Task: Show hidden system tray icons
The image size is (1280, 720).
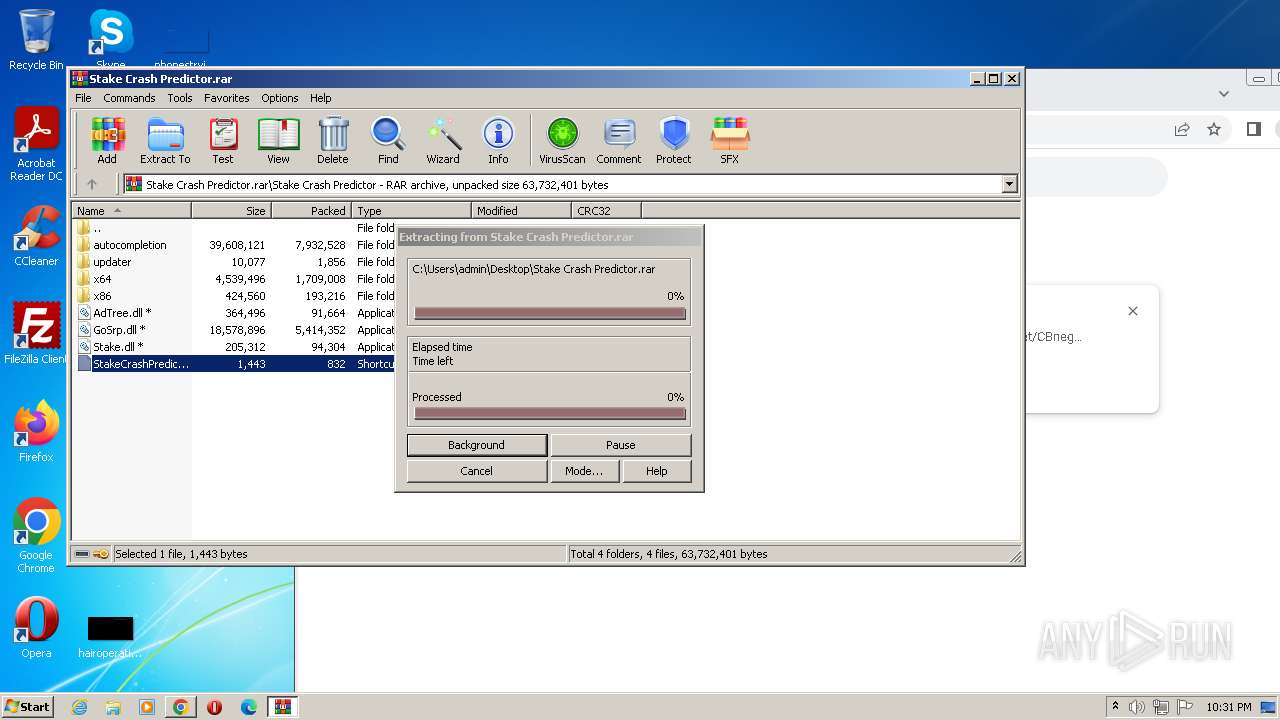Action: [1115, 707]
